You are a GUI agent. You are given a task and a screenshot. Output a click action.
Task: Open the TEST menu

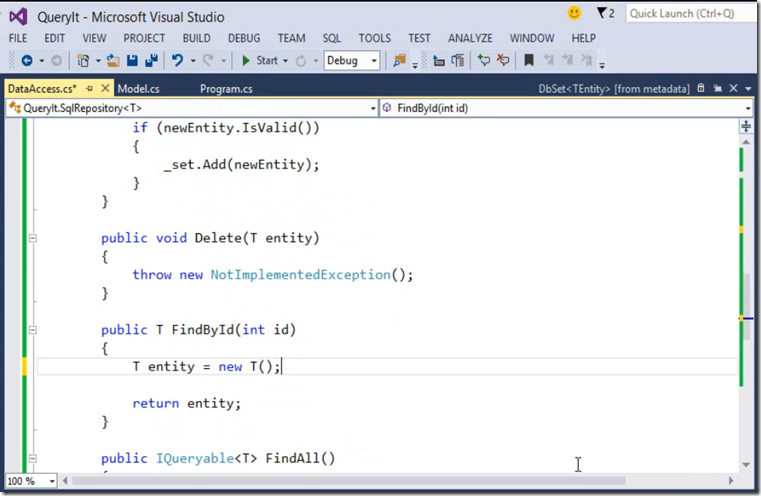point(419,38)
